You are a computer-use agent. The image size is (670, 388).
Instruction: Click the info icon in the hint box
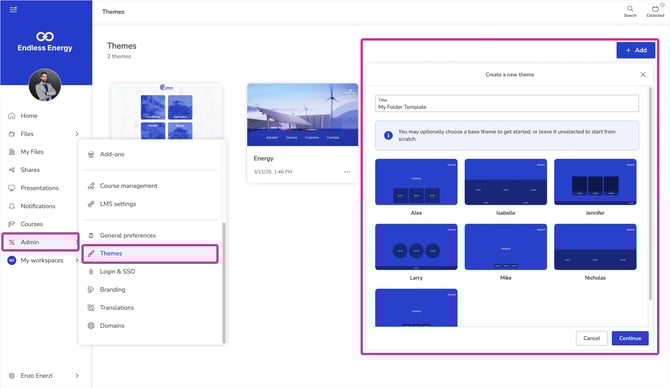tap(388, 135)
